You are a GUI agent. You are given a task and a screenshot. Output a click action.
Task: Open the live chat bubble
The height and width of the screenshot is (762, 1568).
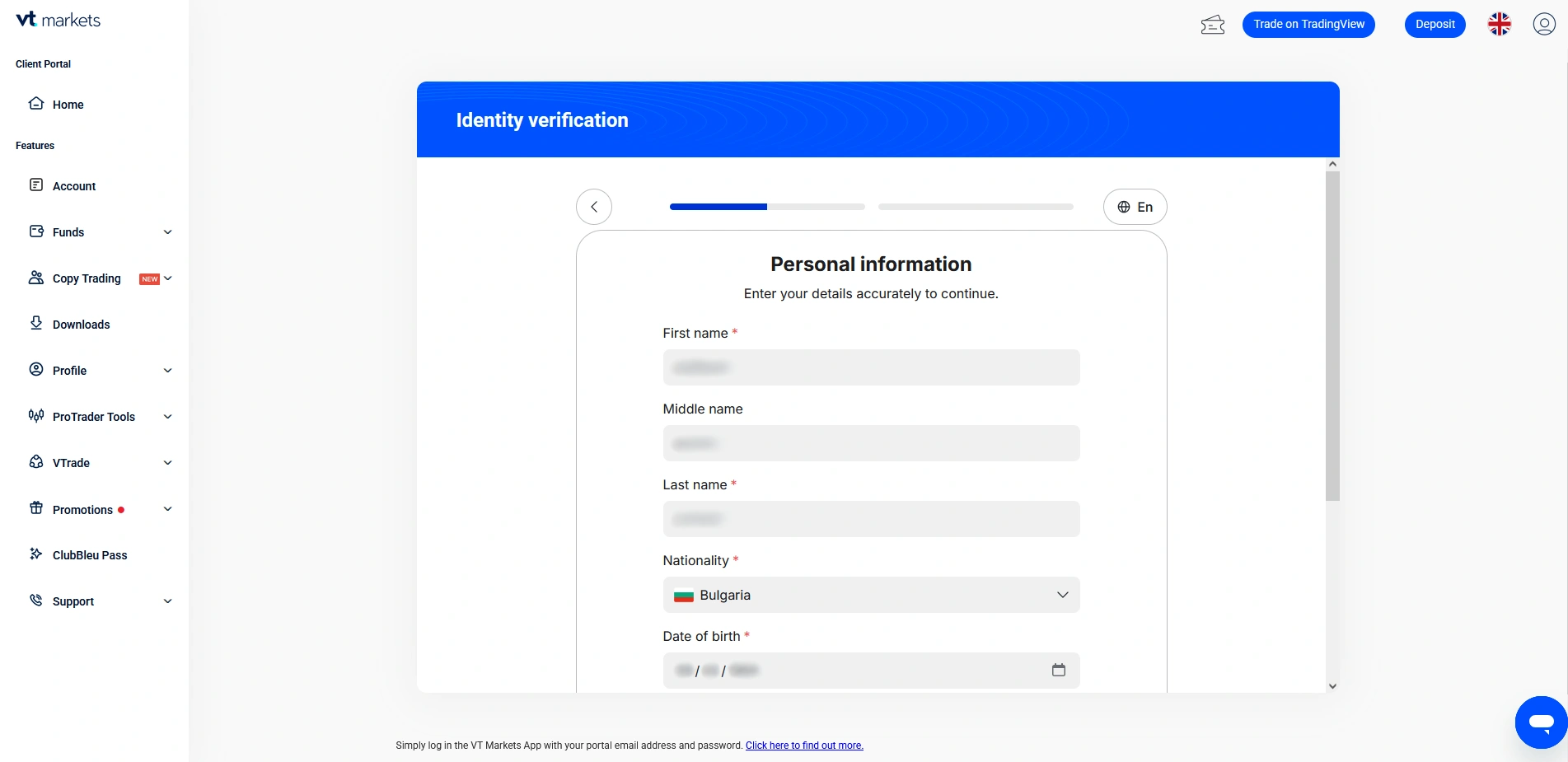[1541, 722]
